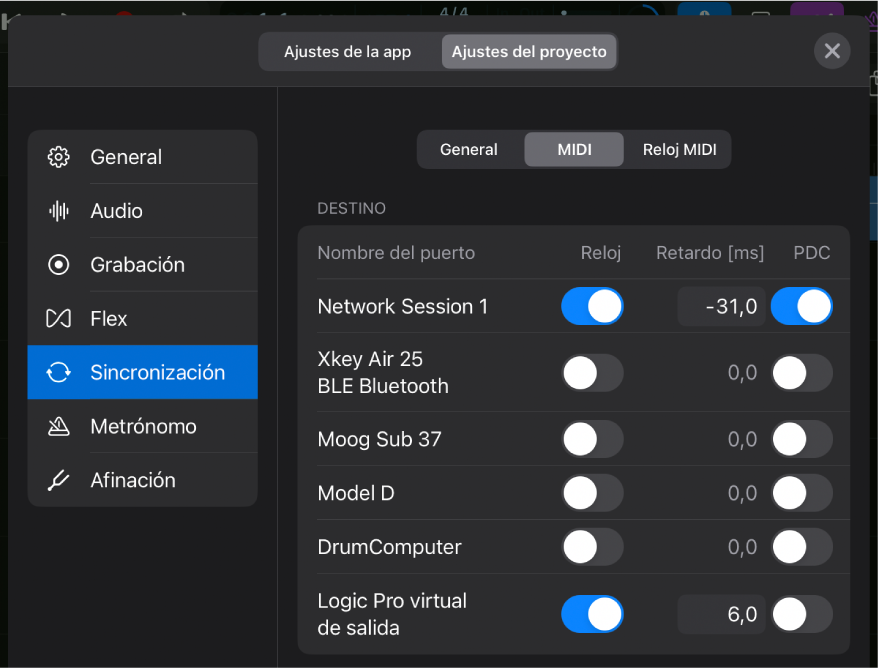This screenshot has height=668, width=878.
Task: Open the Ajustes de la app tab
Action: pos(349,50)
